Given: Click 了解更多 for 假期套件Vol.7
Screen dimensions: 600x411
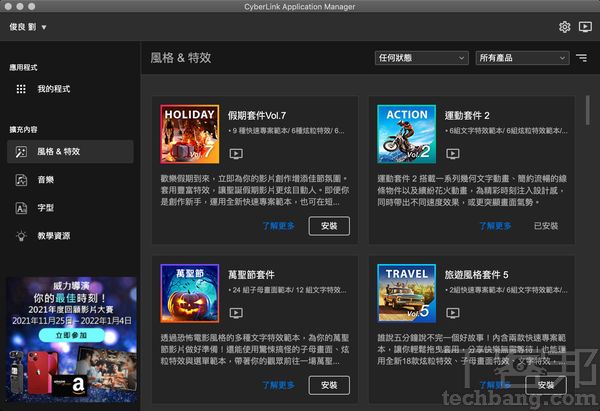Looking at the screenshot, I should click(x=279, y=226).
